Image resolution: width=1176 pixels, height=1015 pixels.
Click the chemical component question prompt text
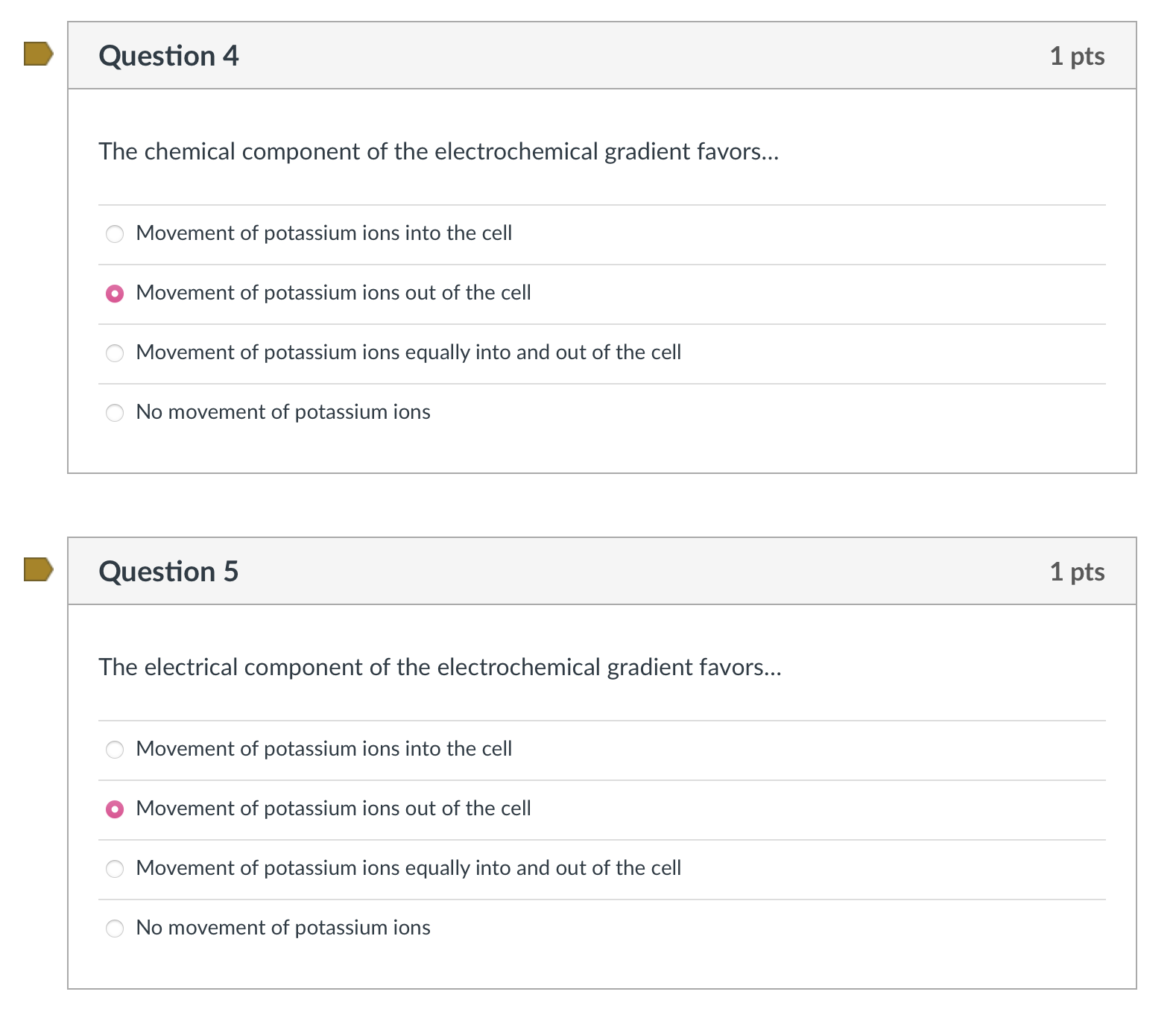point(438,151)
